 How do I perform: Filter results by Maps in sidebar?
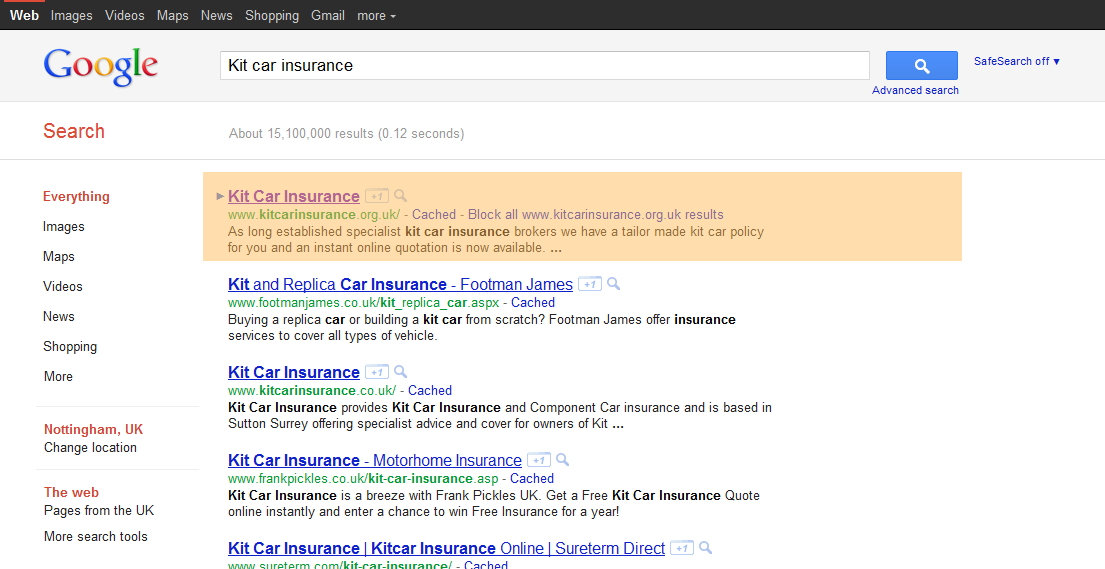tap(58, 257)
